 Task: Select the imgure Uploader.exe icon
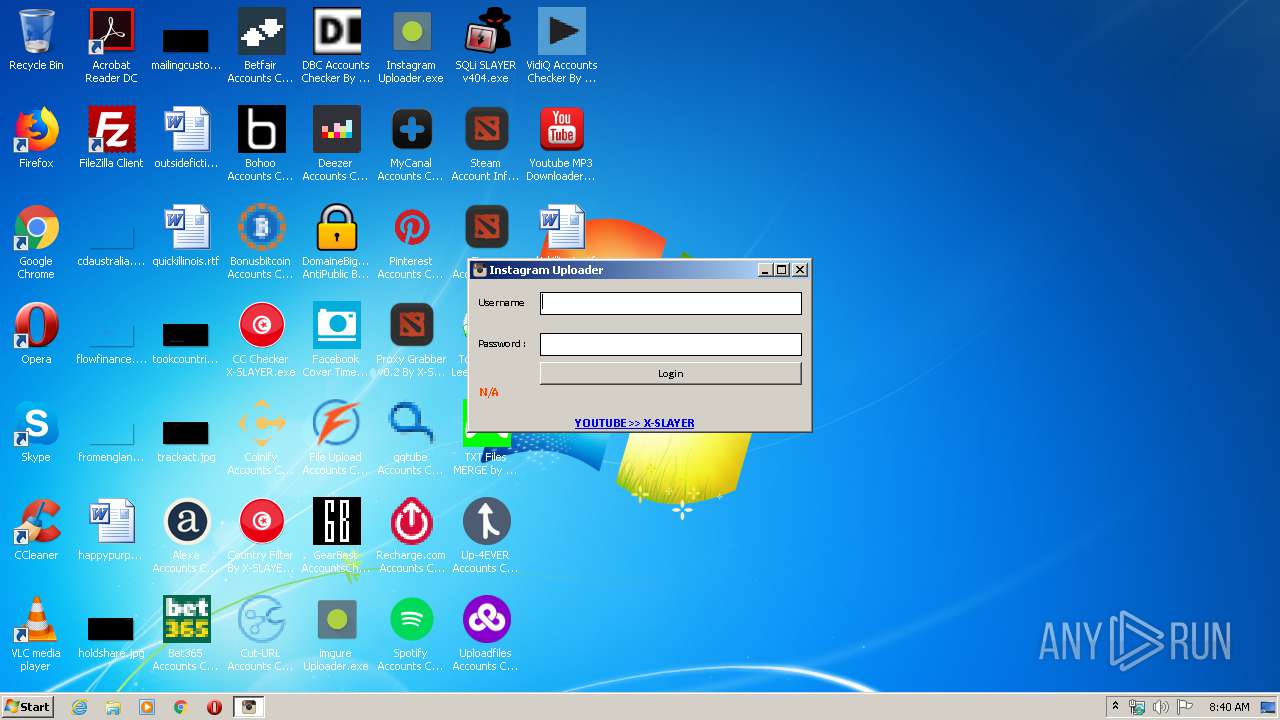pos(336,633)
